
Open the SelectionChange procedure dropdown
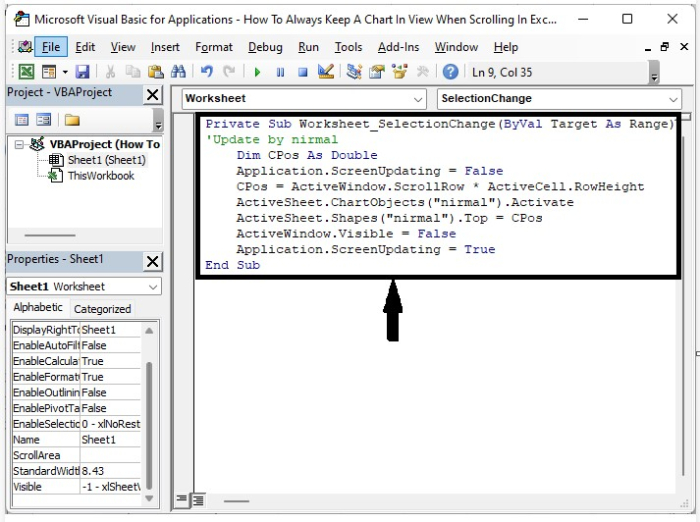point(673,99)
